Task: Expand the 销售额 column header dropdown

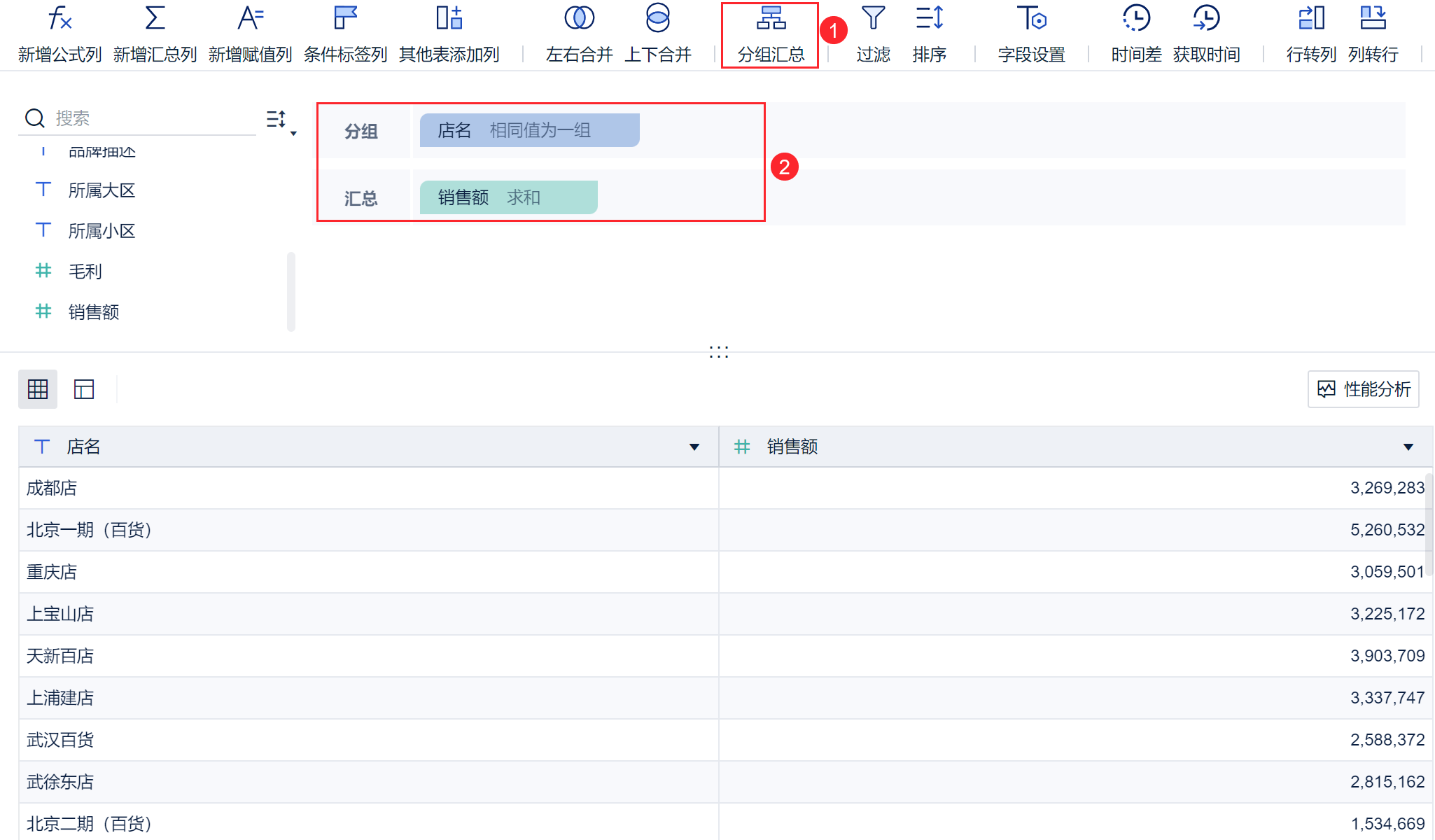Action: 1408,447
